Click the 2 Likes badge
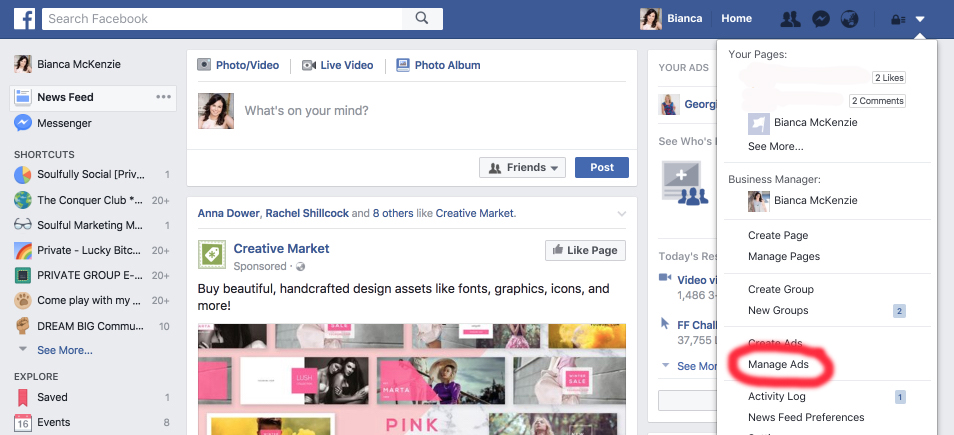 (x=888, y=78)
